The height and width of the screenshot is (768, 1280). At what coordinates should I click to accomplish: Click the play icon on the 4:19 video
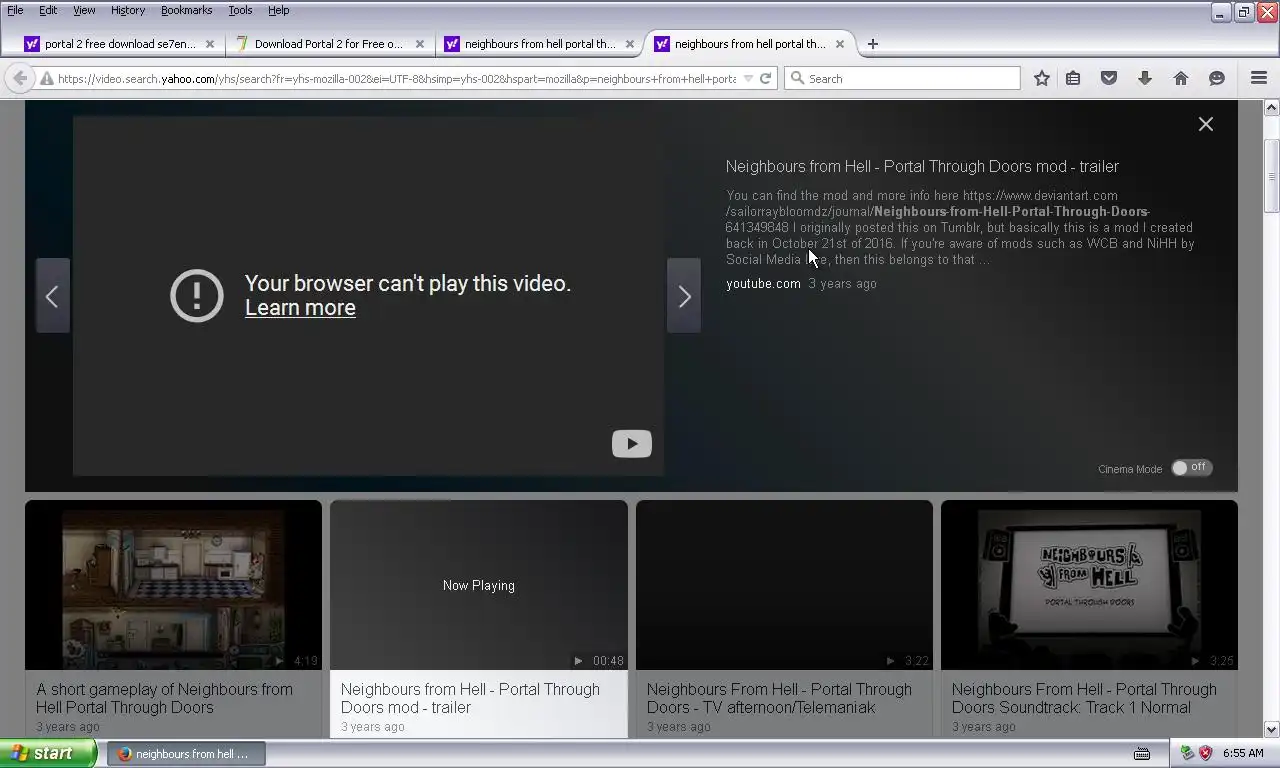[x=280, y=661]
